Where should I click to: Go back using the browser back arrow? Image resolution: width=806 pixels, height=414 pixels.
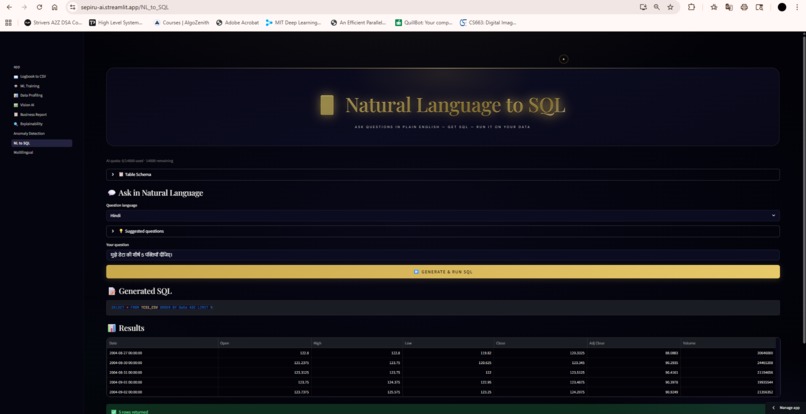[9, 7]
